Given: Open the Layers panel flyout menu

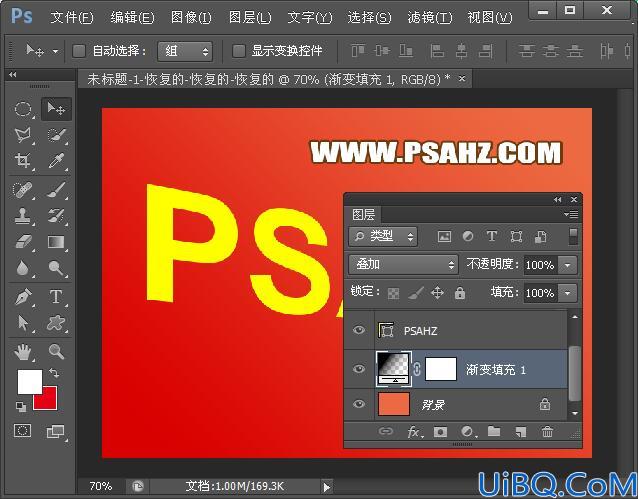Looking at the screenshot, I should pyautogui.click(x=571, y=214).
